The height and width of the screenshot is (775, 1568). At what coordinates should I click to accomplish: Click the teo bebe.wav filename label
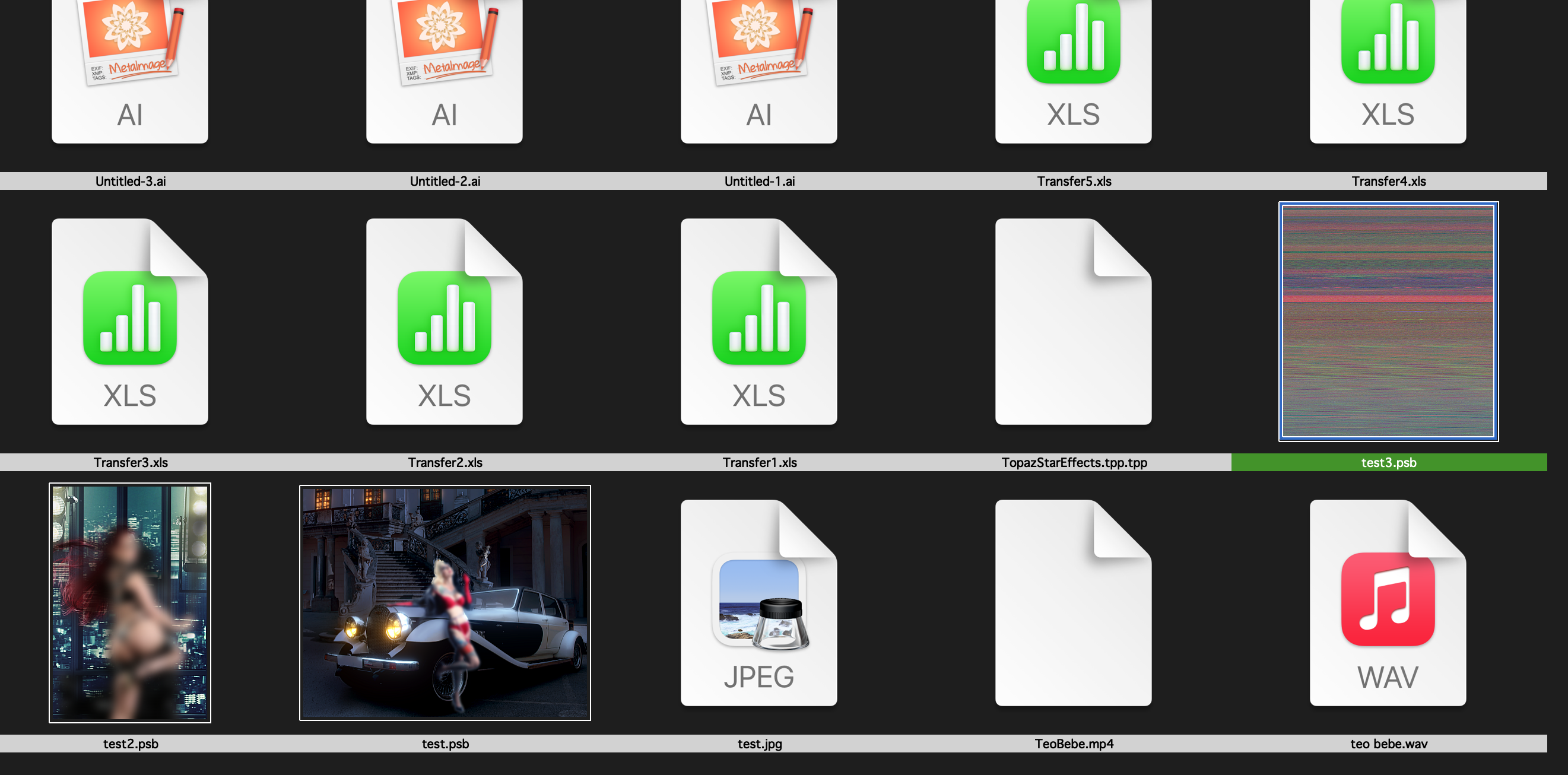pyautogui.click(x=1388, y=744)
